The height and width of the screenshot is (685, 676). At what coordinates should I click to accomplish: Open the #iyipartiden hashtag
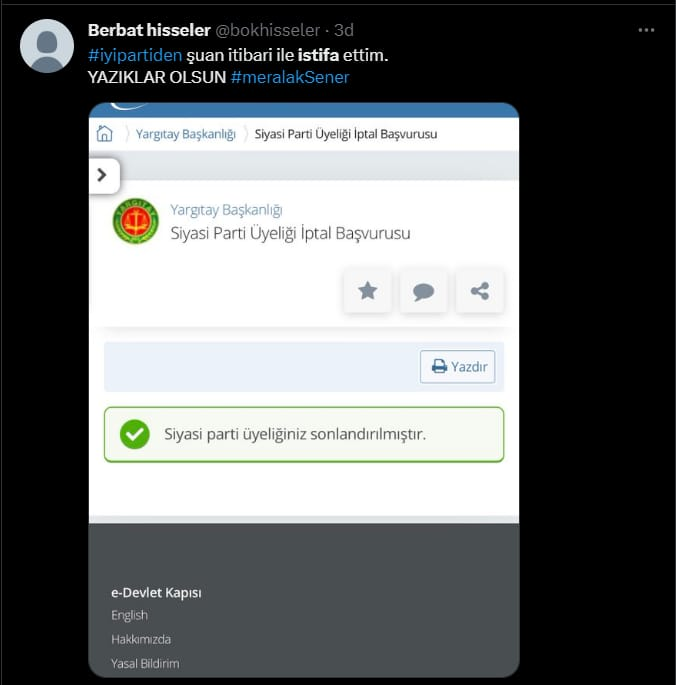coord(135,55)
